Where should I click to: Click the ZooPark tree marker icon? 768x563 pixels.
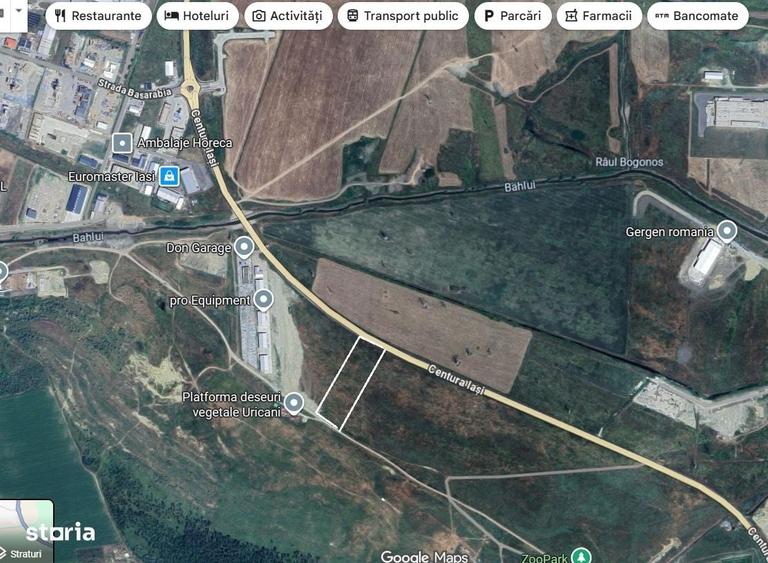click(x=581, y=556)
